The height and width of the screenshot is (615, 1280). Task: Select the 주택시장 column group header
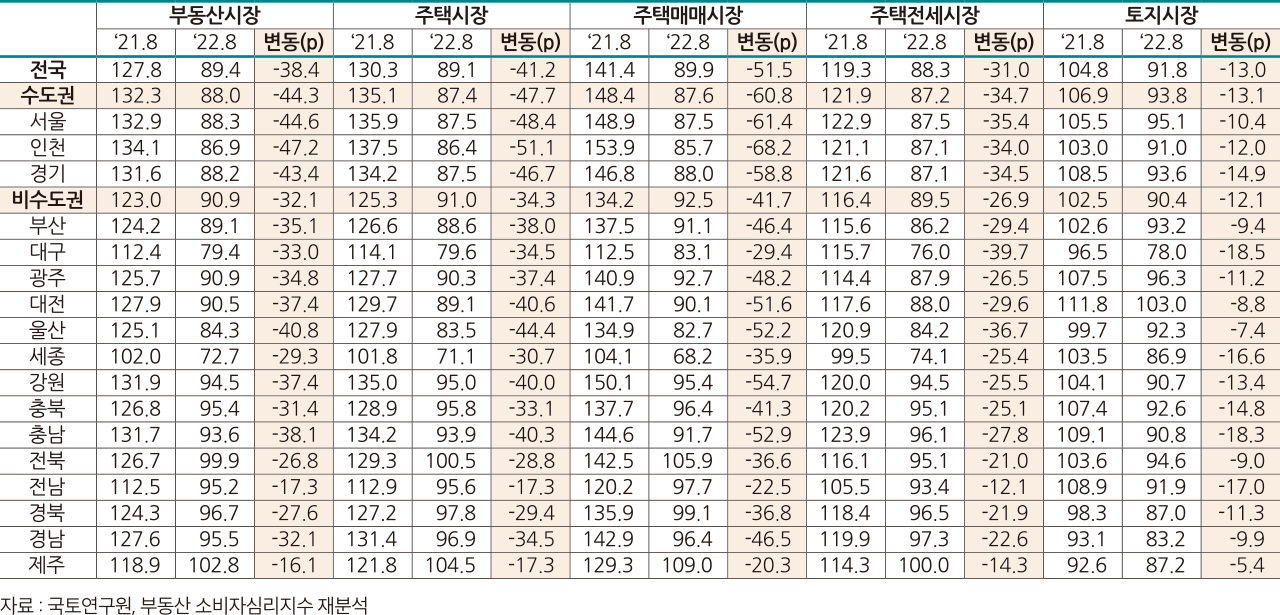(x=451, y=14)
